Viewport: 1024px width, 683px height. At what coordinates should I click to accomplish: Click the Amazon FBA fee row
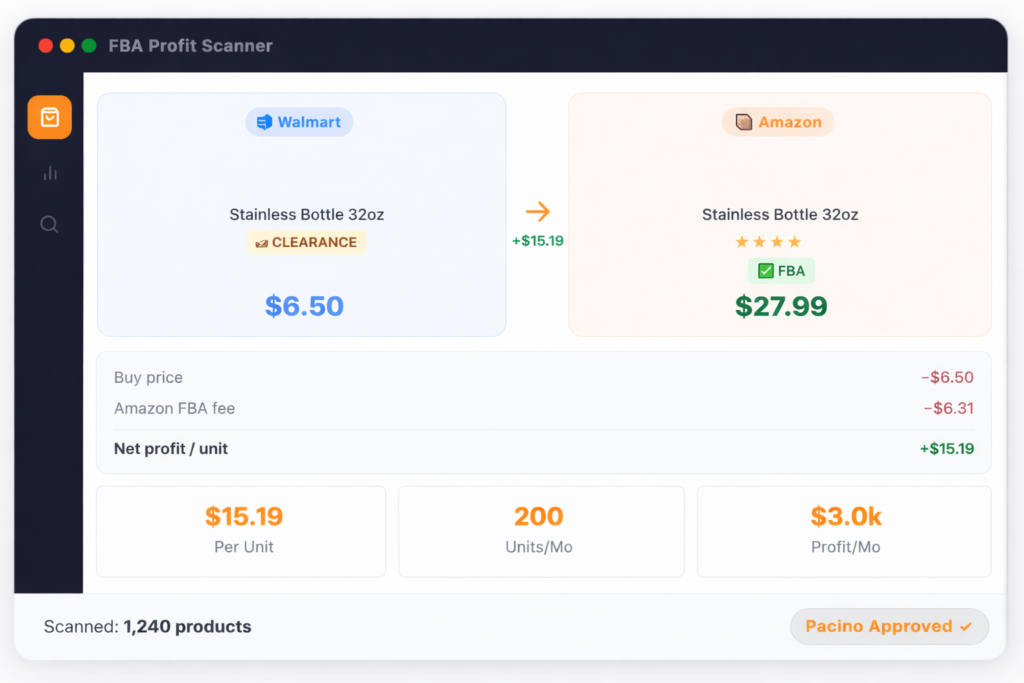pyautogui.click(x=543, y=408)
